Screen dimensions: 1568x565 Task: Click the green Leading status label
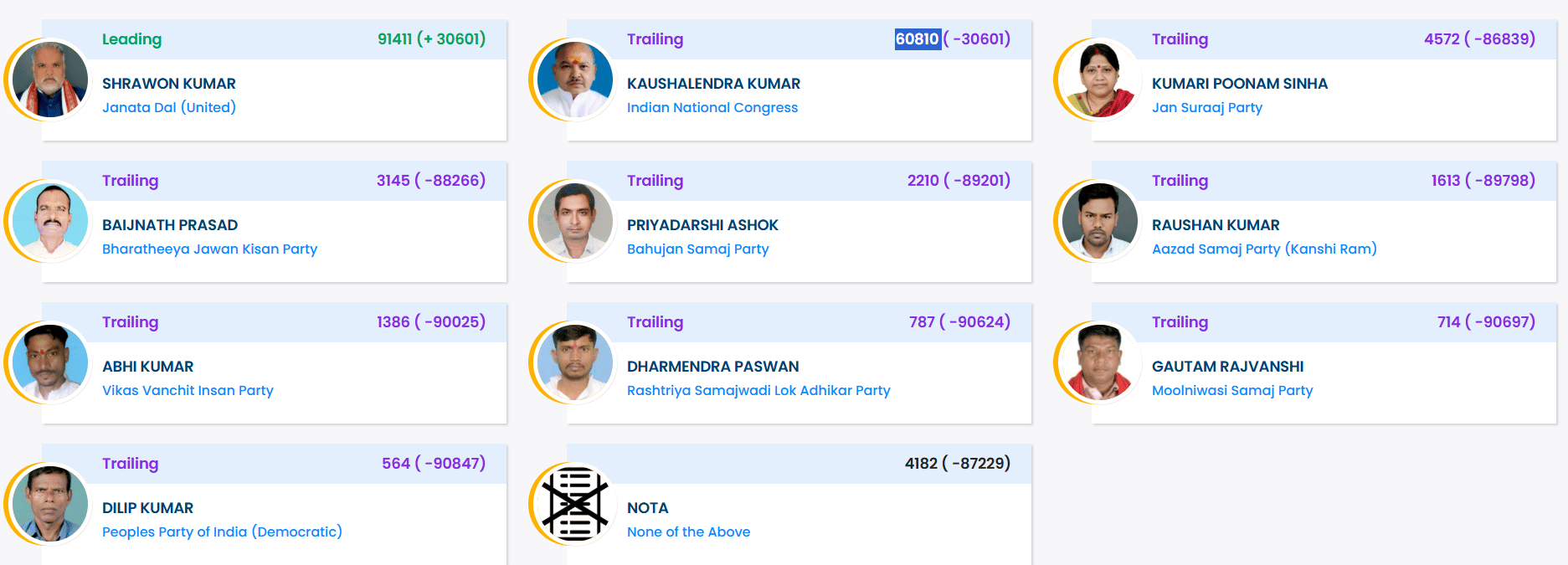tap(131, 39)
